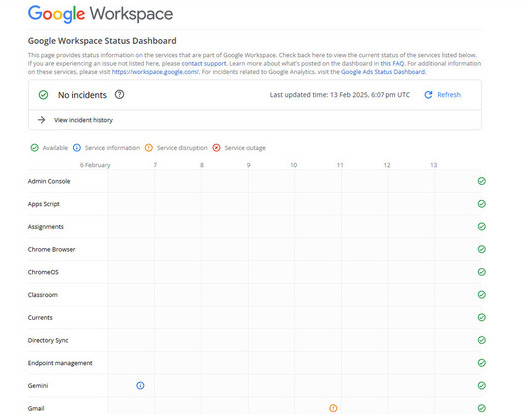Click the Apps Script available status icon

(482, 204)
